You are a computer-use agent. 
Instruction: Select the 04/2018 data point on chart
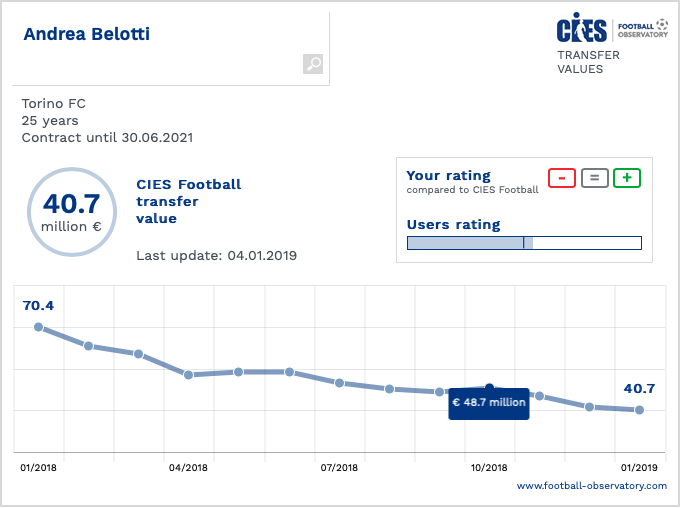pyautogui.click(x=188, y=374)
